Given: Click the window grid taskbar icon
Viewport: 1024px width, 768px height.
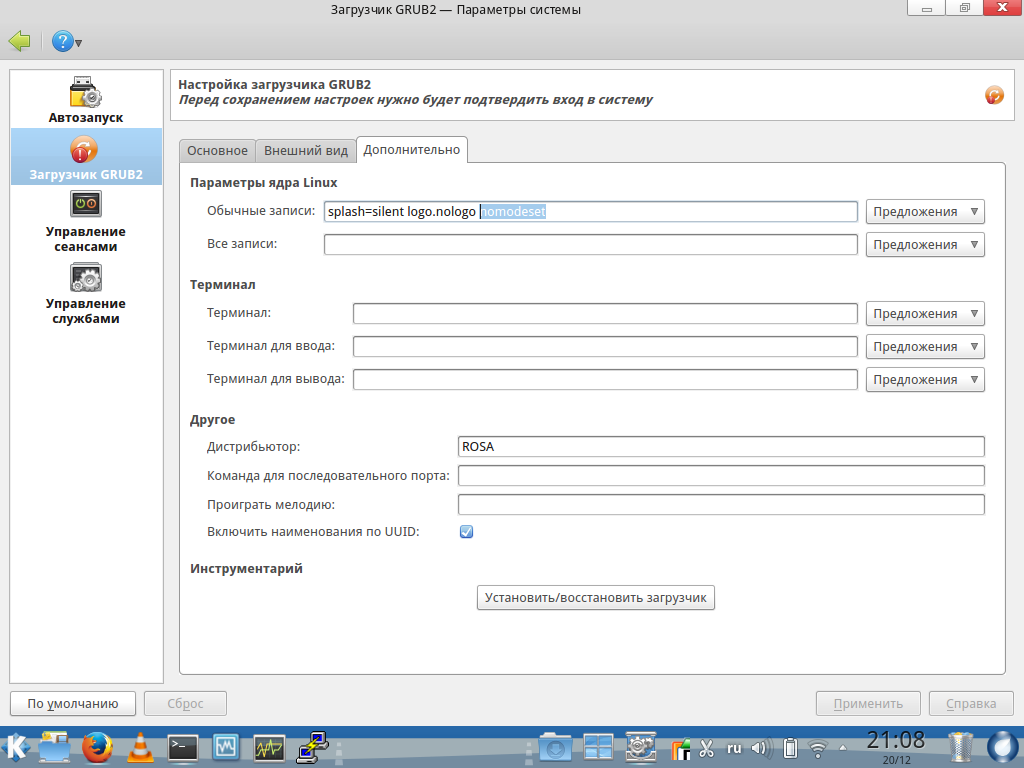Looking at the screenshot, I should [x=598, y=748].
